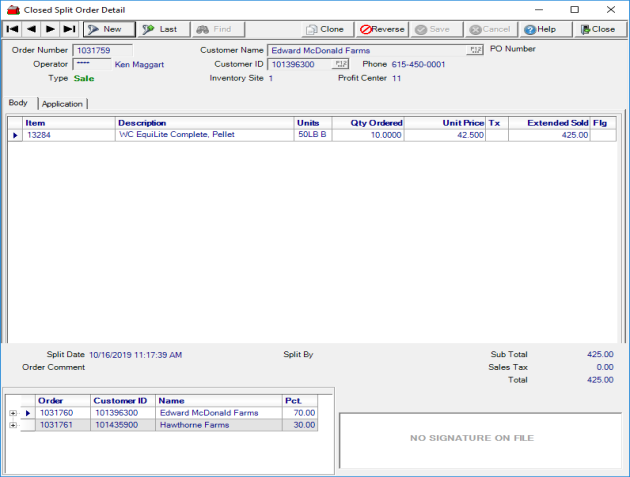Clone this order with the Clone button
This screenshot has height=477, width=630.
[326, 29]
